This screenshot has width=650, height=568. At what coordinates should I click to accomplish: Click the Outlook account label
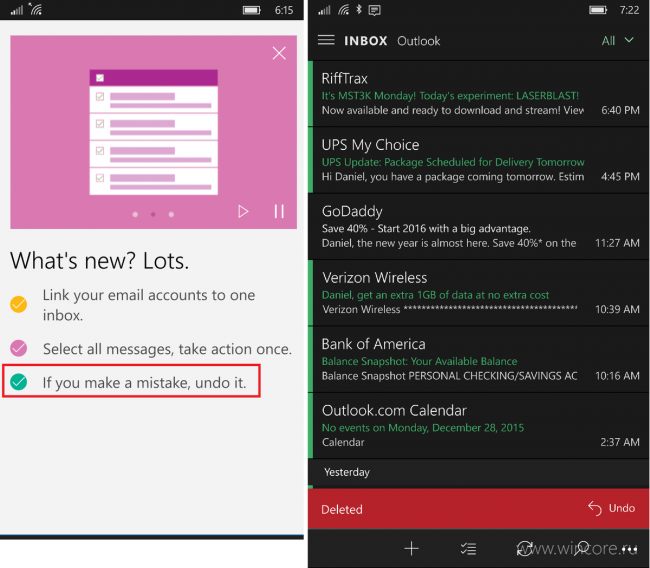[419, 41]
